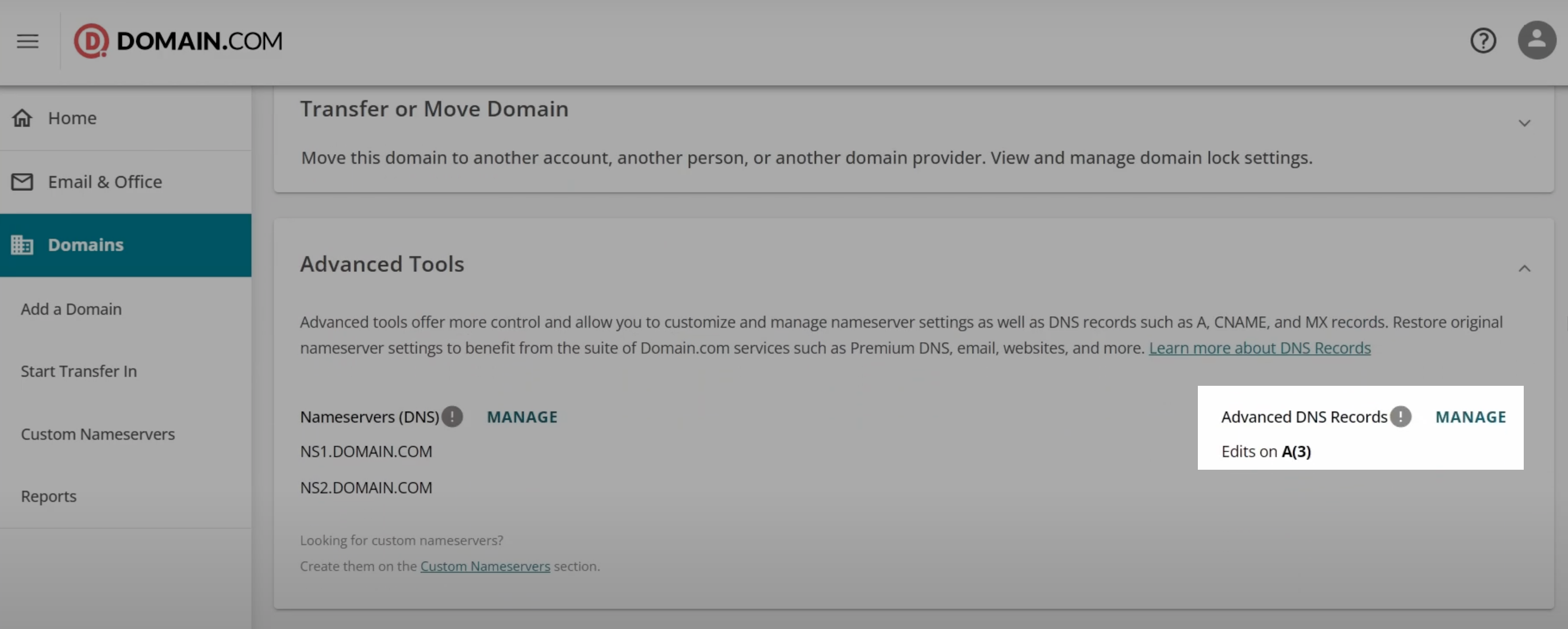The height and width of the screenshot is (629, 1568).
Task: Open Reports in sidebar
Action: (x=49, y=496)
